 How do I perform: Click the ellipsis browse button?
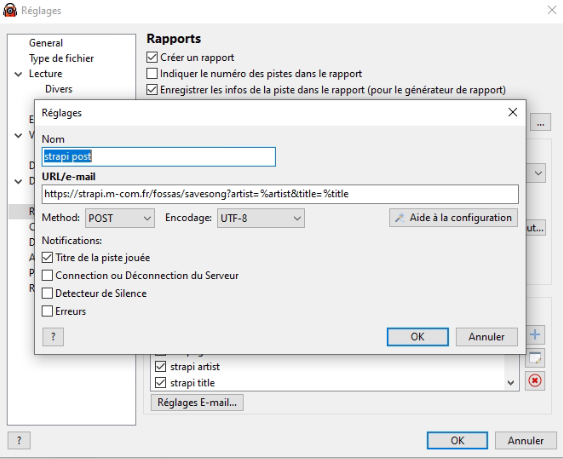540,122
